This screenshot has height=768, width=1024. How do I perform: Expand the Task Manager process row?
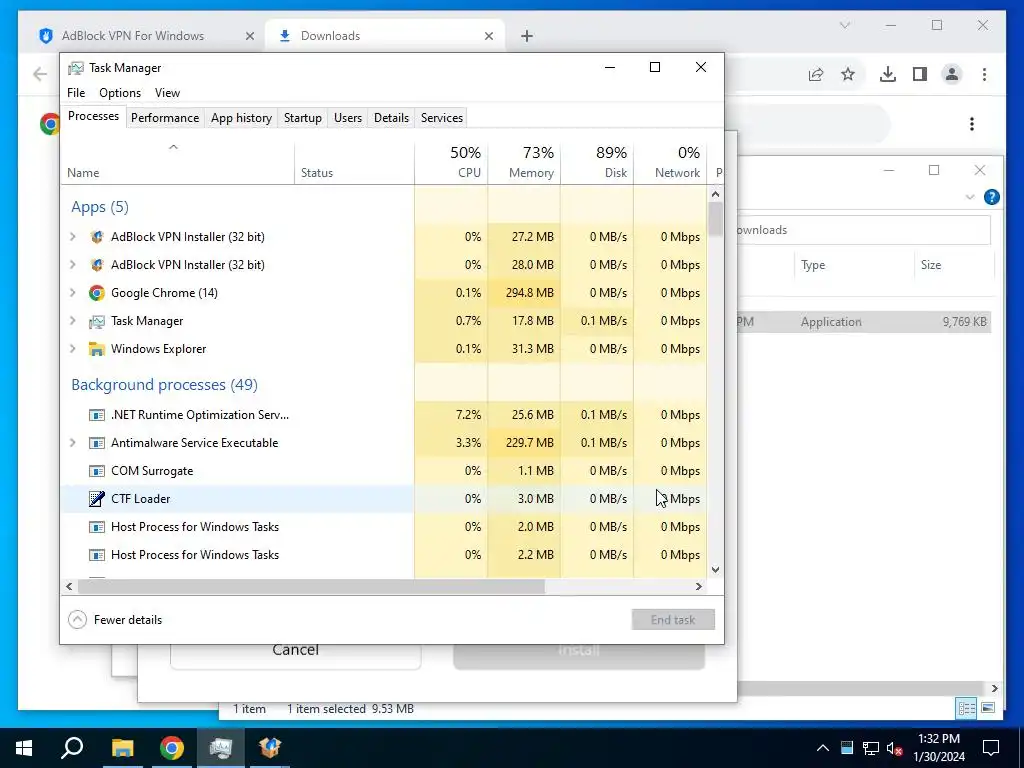(x=73, y=321)
